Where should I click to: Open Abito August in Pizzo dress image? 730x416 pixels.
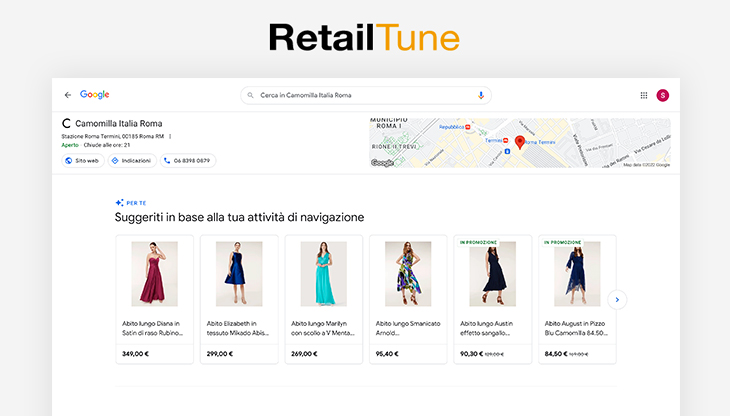click(577, 274)
